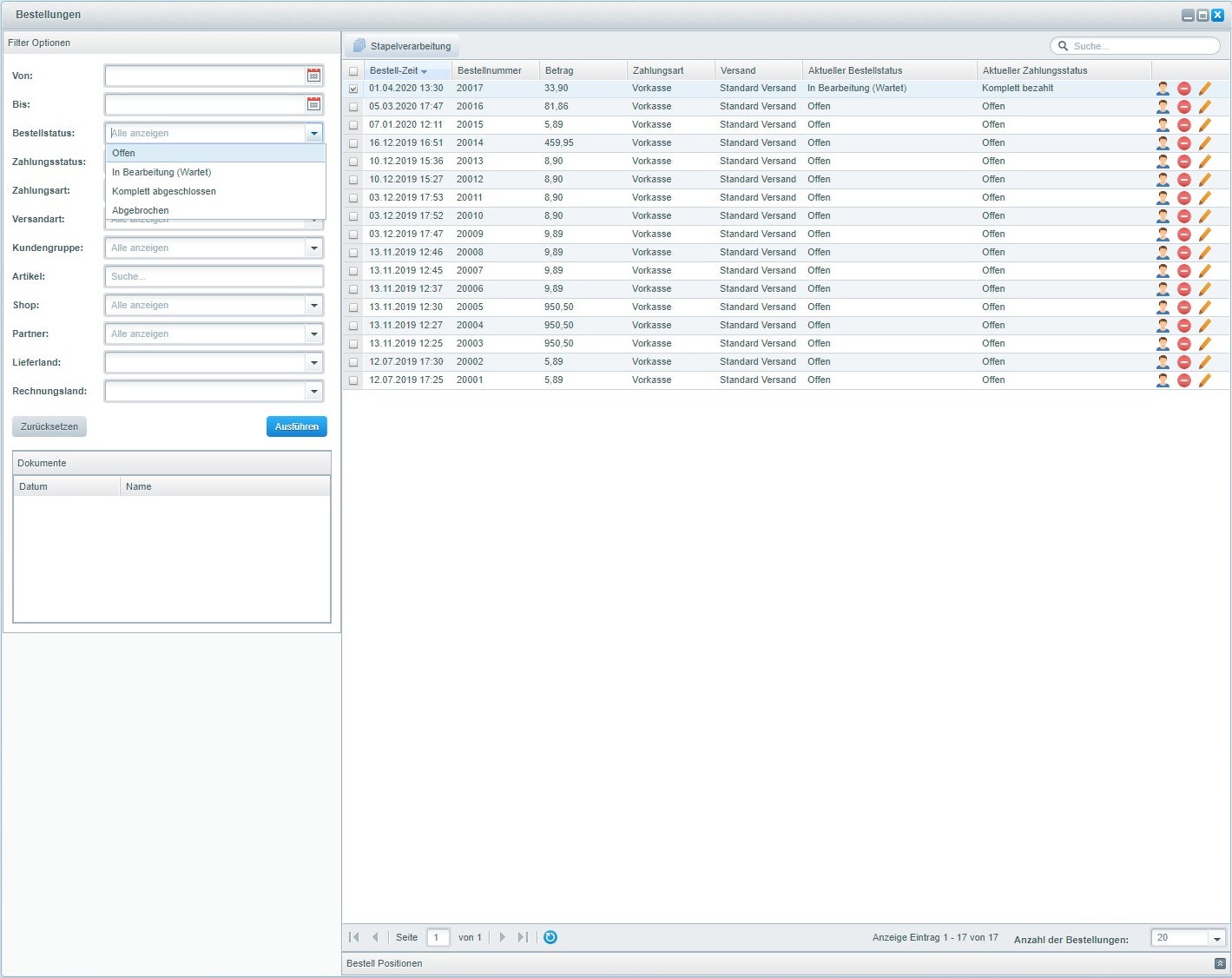Check the order 20006 row checkbox
The height and width of the screenshot is (978, 1232).
point(353,289)
